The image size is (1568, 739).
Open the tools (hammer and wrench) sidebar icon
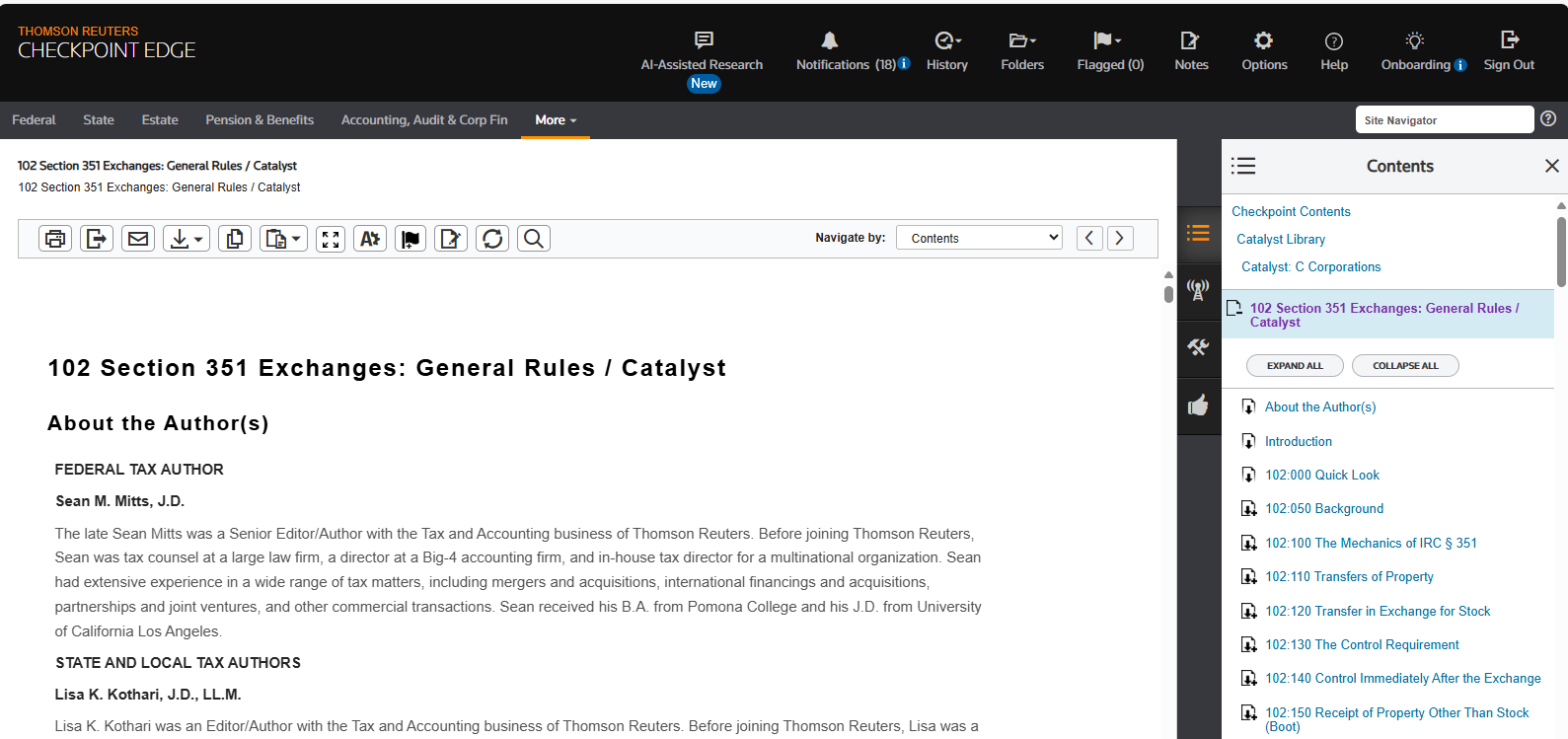point(1198,347)
